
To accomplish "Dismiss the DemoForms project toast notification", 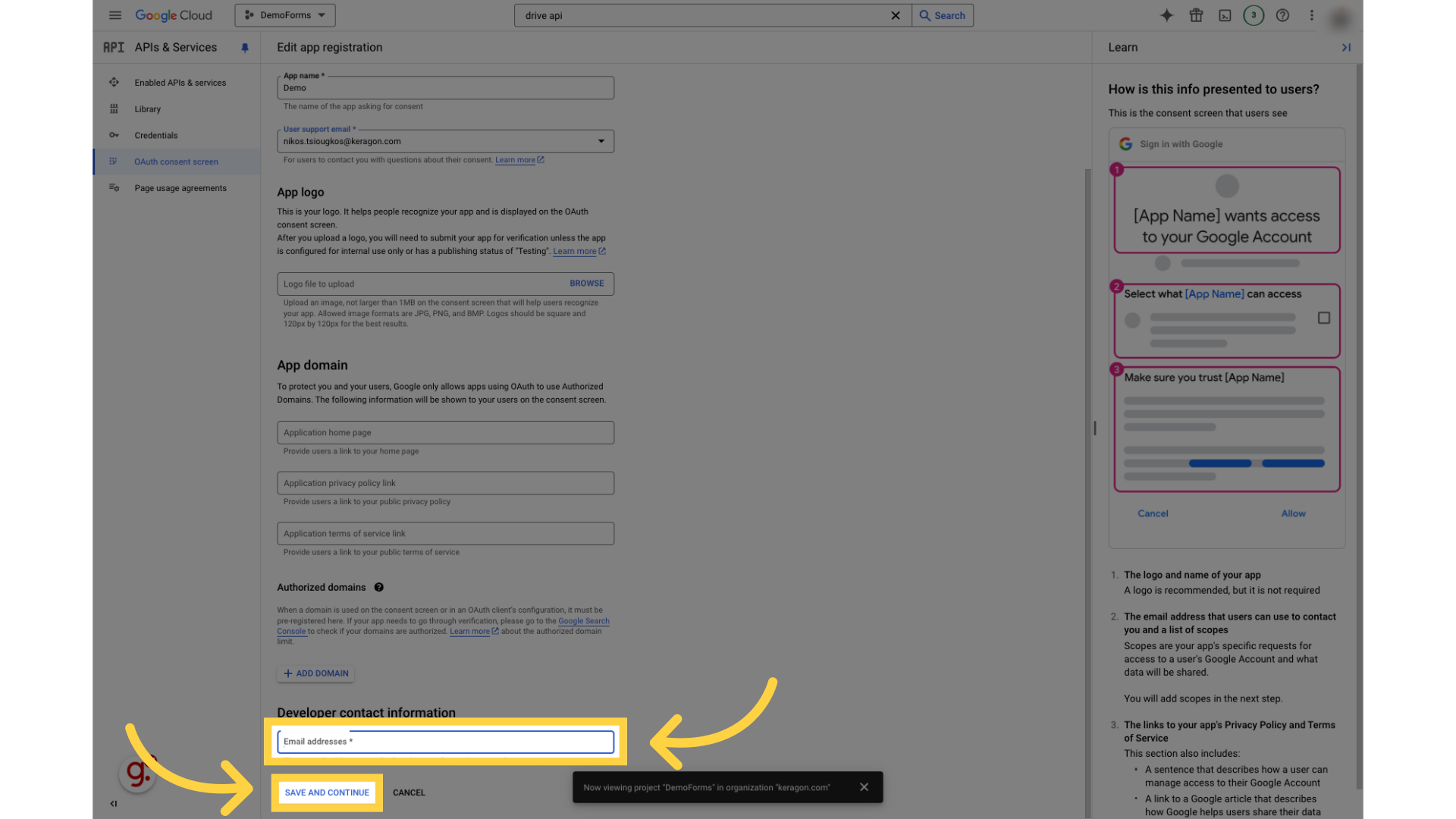I will (864, 786).
